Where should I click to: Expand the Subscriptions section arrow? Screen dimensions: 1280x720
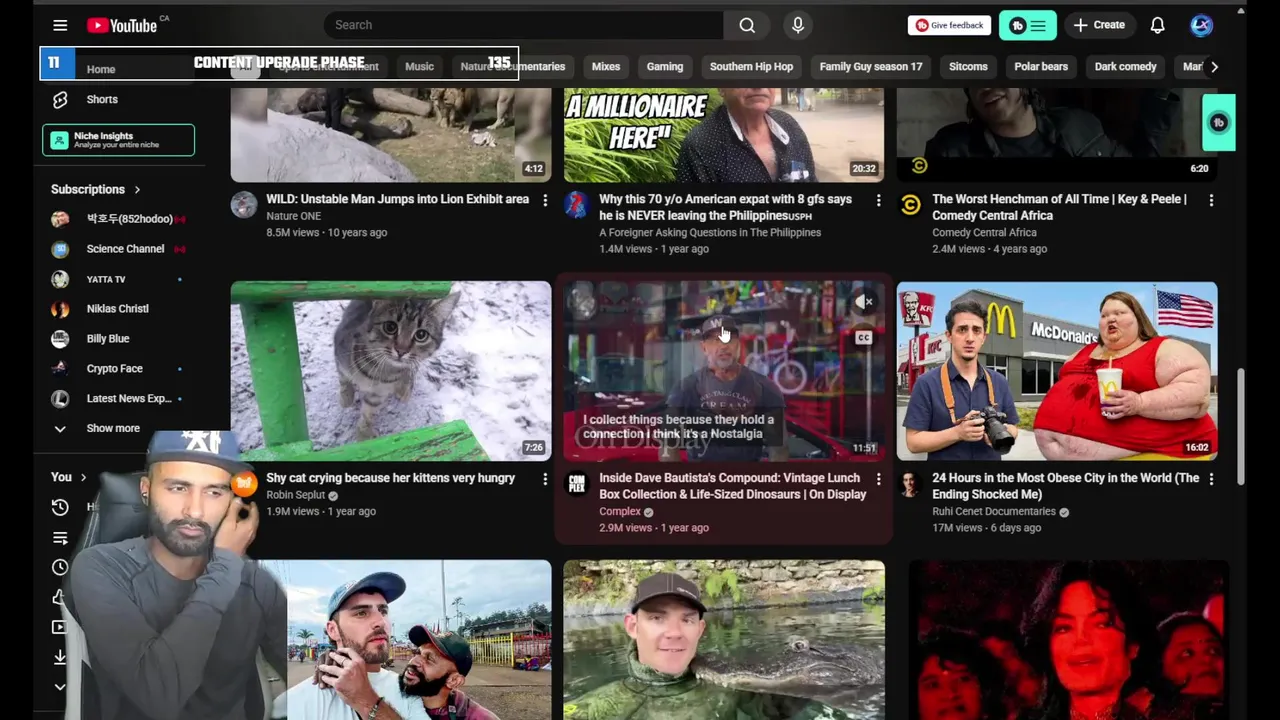137,189
